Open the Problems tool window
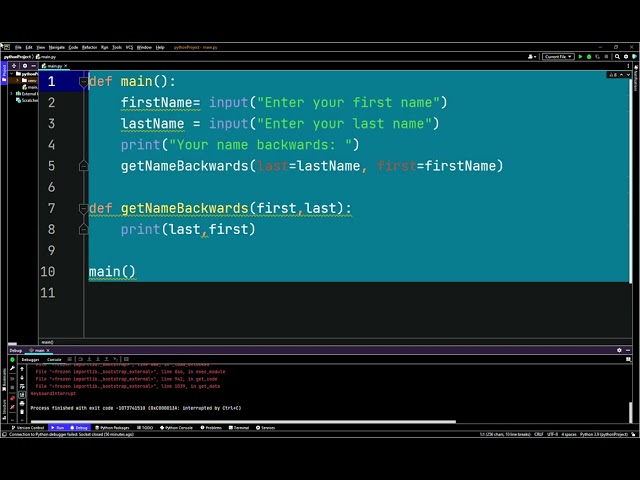This screenshot has width=640, height=480. pos(211,428)
